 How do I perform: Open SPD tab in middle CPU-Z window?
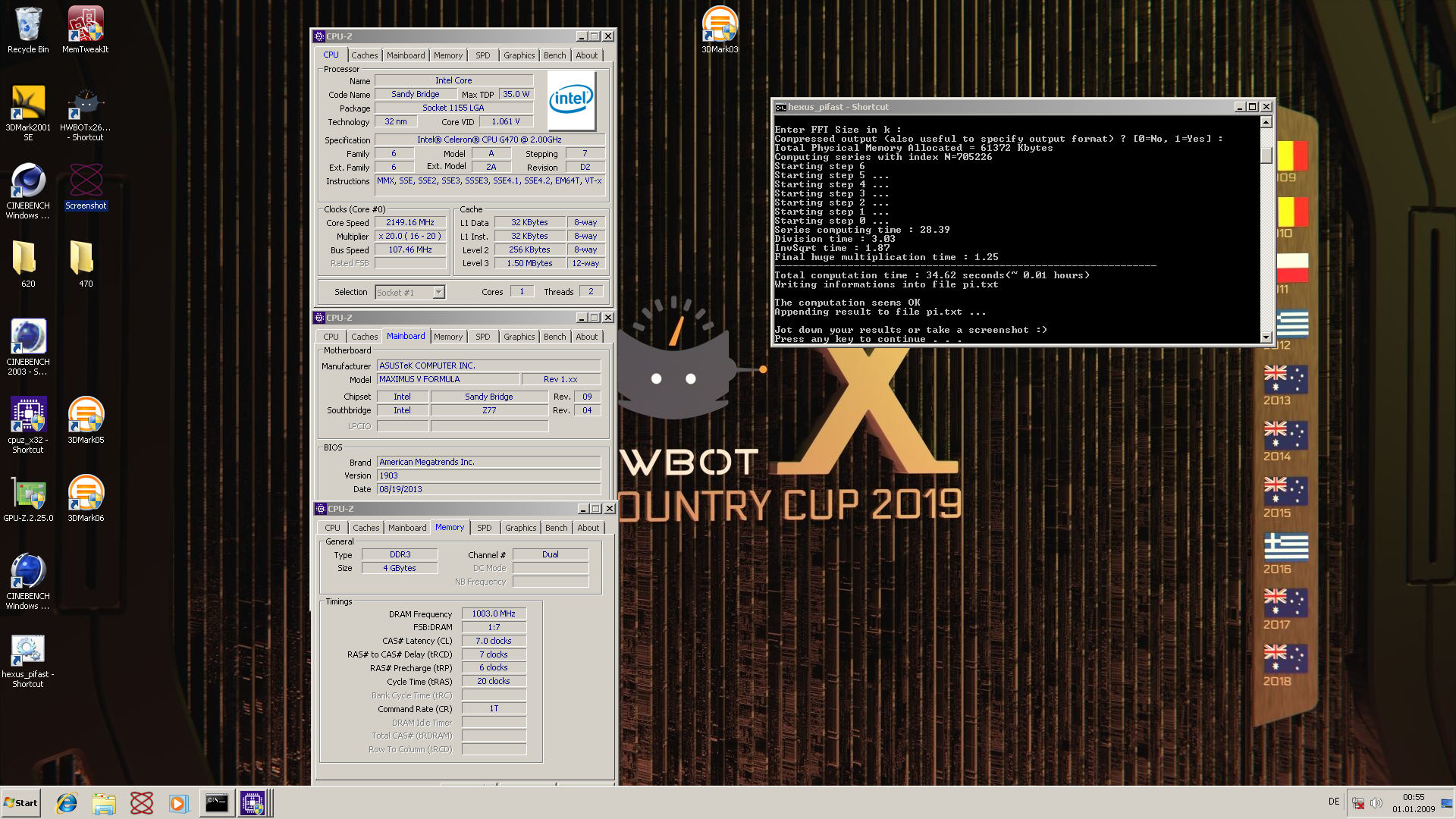tap(483, 337)
